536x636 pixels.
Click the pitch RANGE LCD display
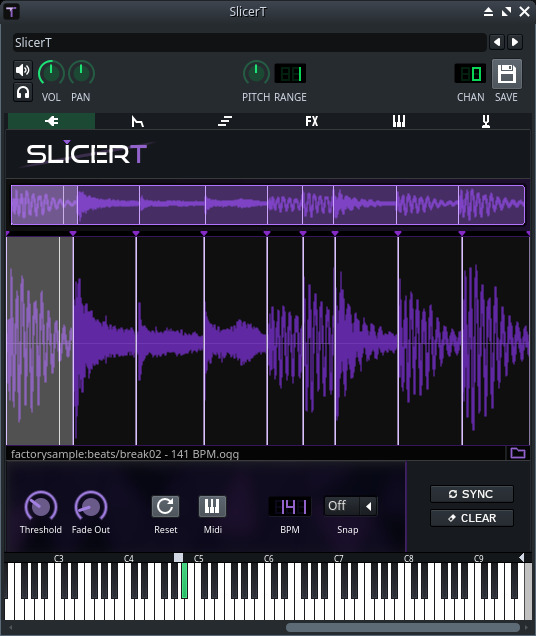coord(291,74)
